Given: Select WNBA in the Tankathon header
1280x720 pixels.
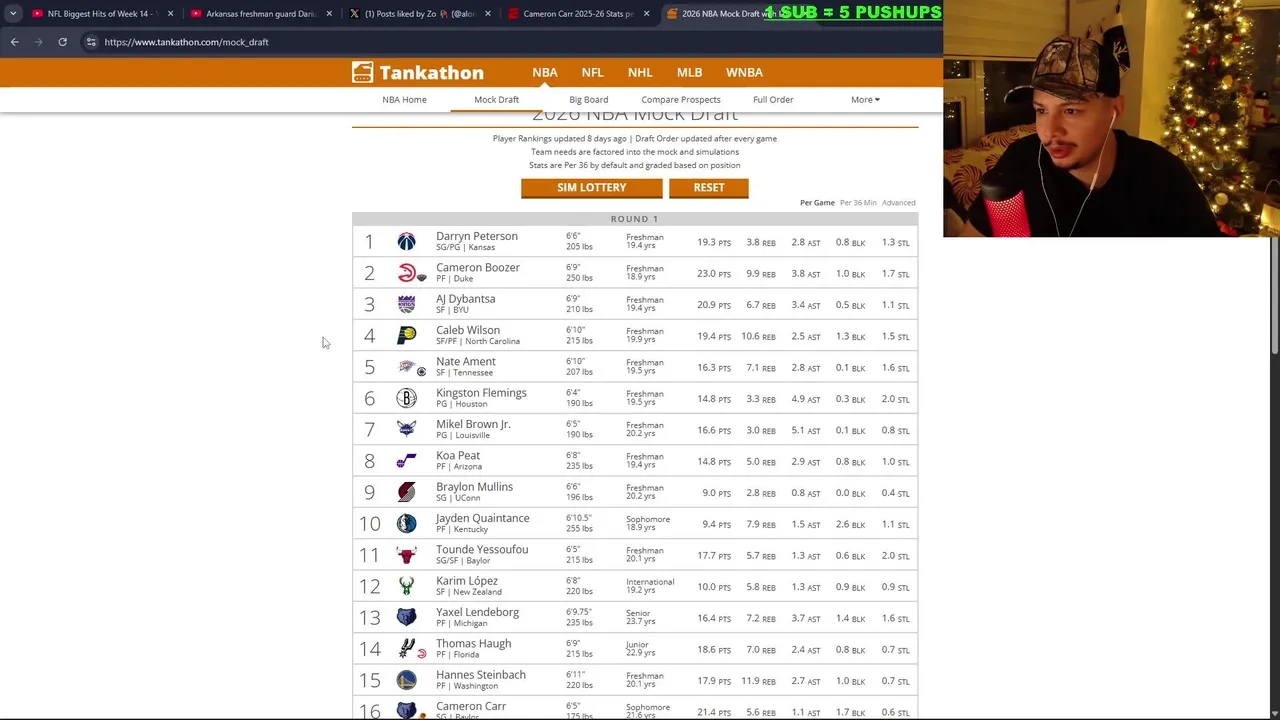Looking at the screenshot, I should tap(744, 72).
